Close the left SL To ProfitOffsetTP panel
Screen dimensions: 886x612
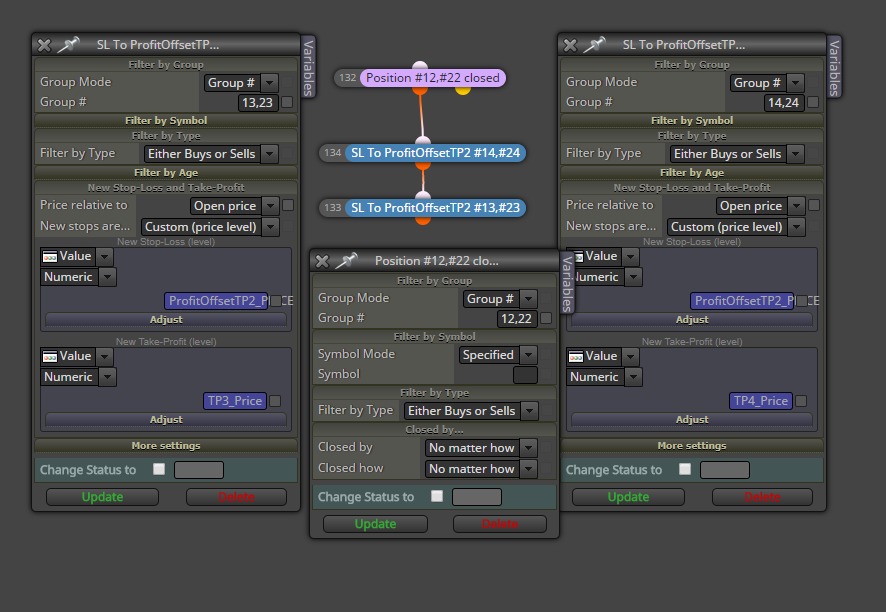(x=44, y=45)
